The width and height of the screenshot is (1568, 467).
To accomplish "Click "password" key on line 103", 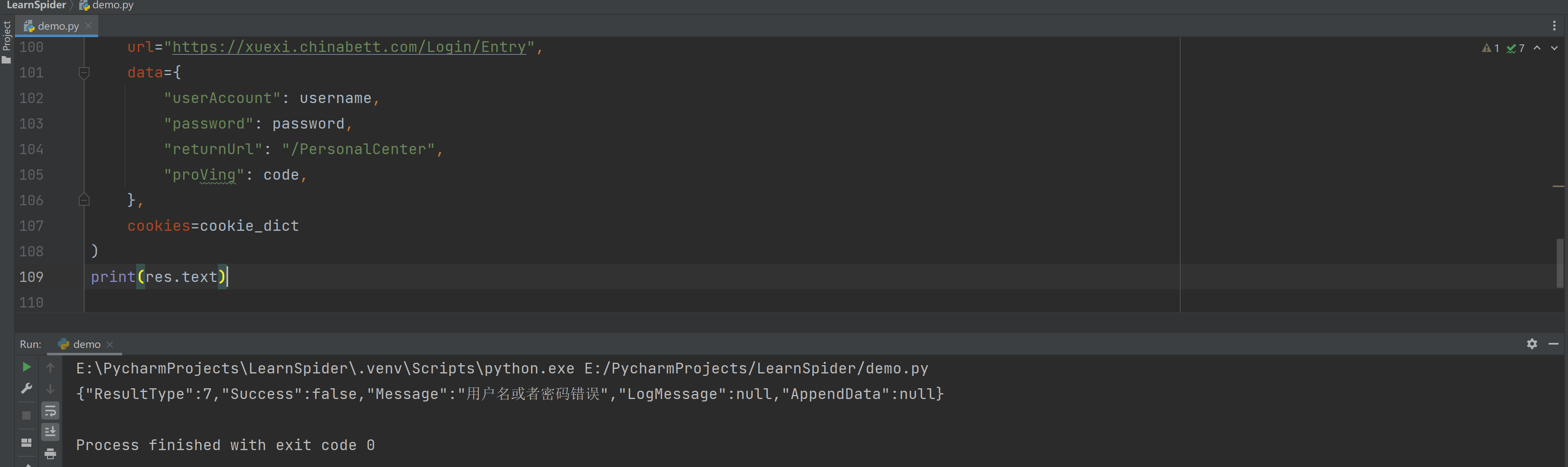I will (208, 124).
